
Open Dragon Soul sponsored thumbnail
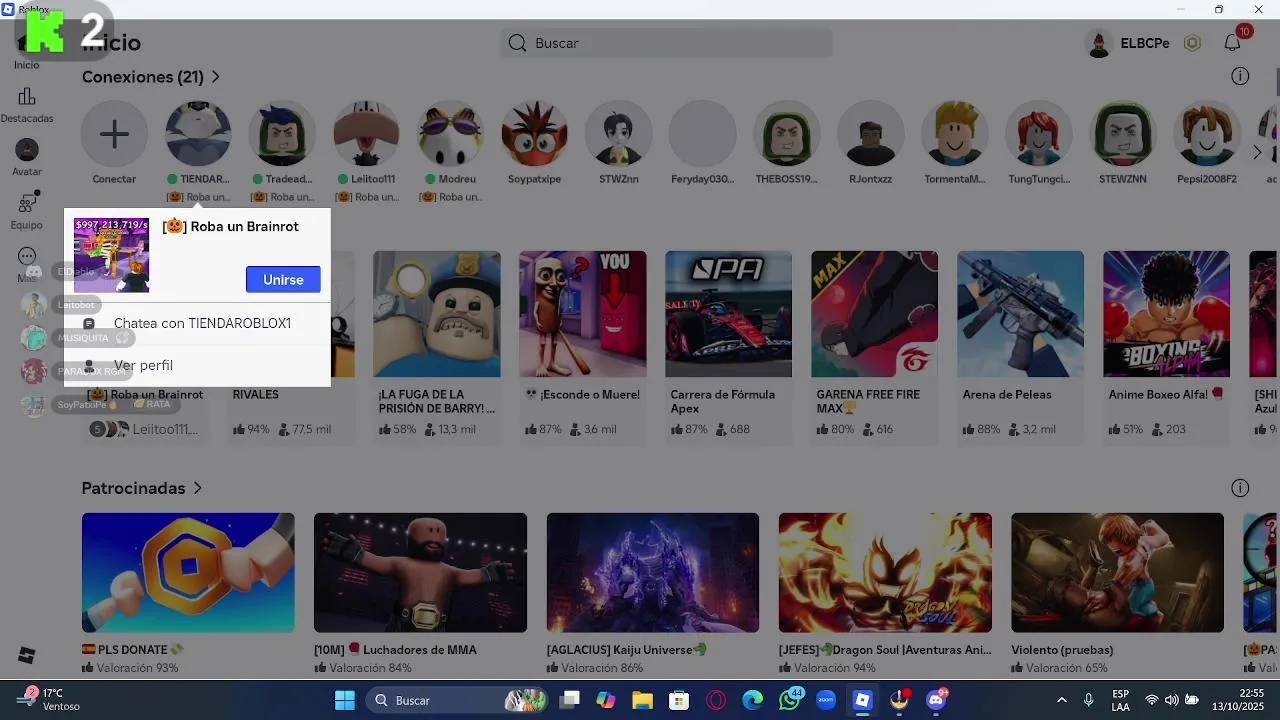click(x=885, y=573)
